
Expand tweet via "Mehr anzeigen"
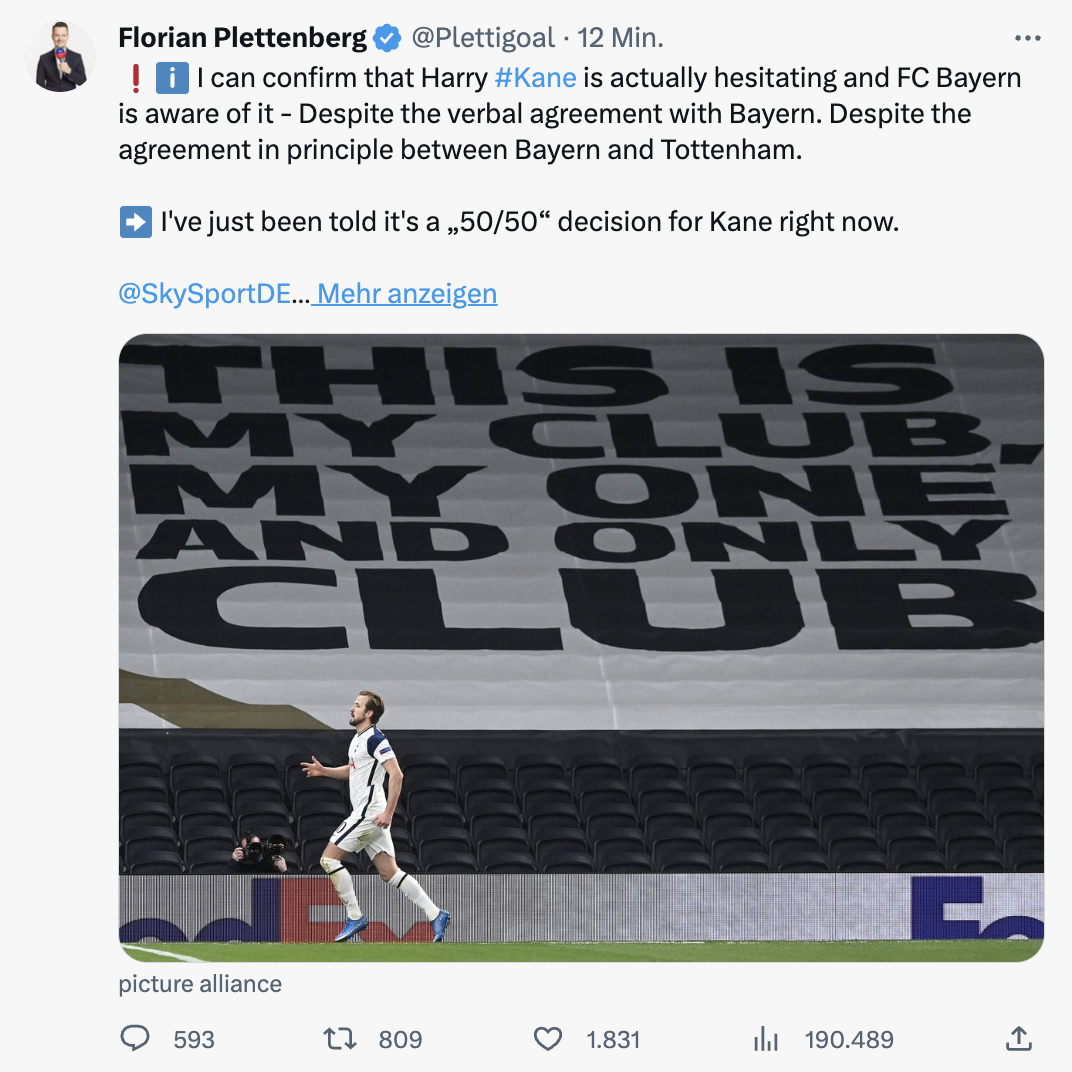[x=406, y=294]
